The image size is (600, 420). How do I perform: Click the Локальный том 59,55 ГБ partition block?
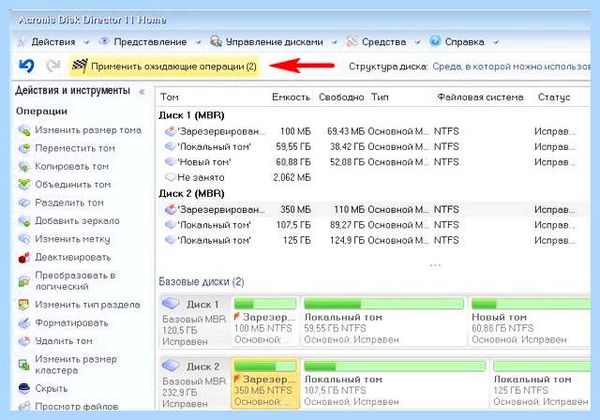[384, 321]
